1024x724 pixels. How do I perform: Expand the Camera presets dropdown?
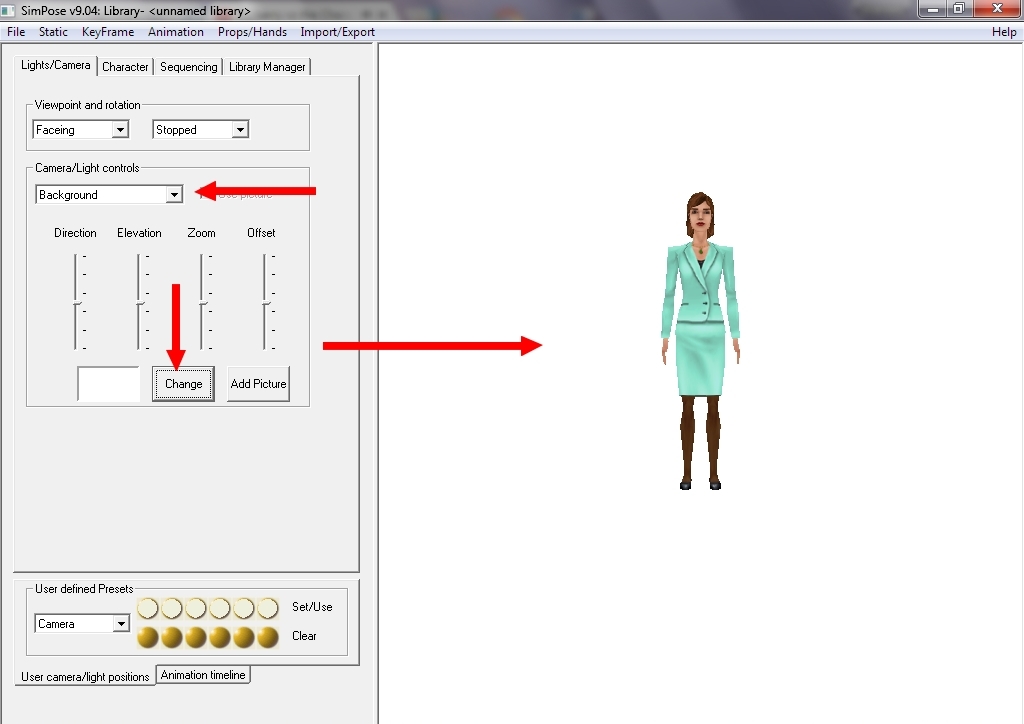pyautogui.click(x=121, y=624)
